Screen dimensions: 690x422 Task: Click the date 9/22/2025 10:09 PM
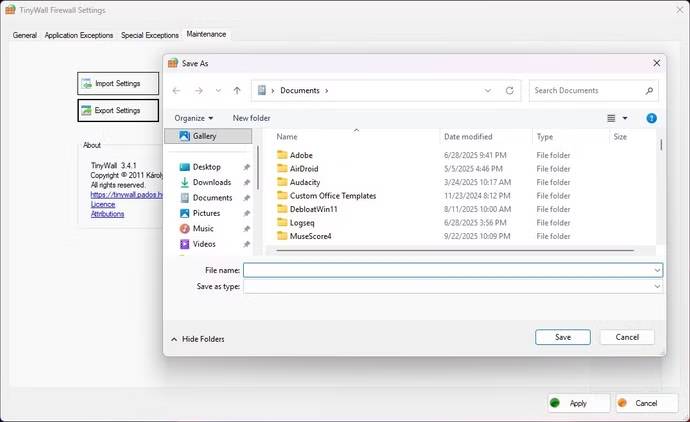pos(477,236)
